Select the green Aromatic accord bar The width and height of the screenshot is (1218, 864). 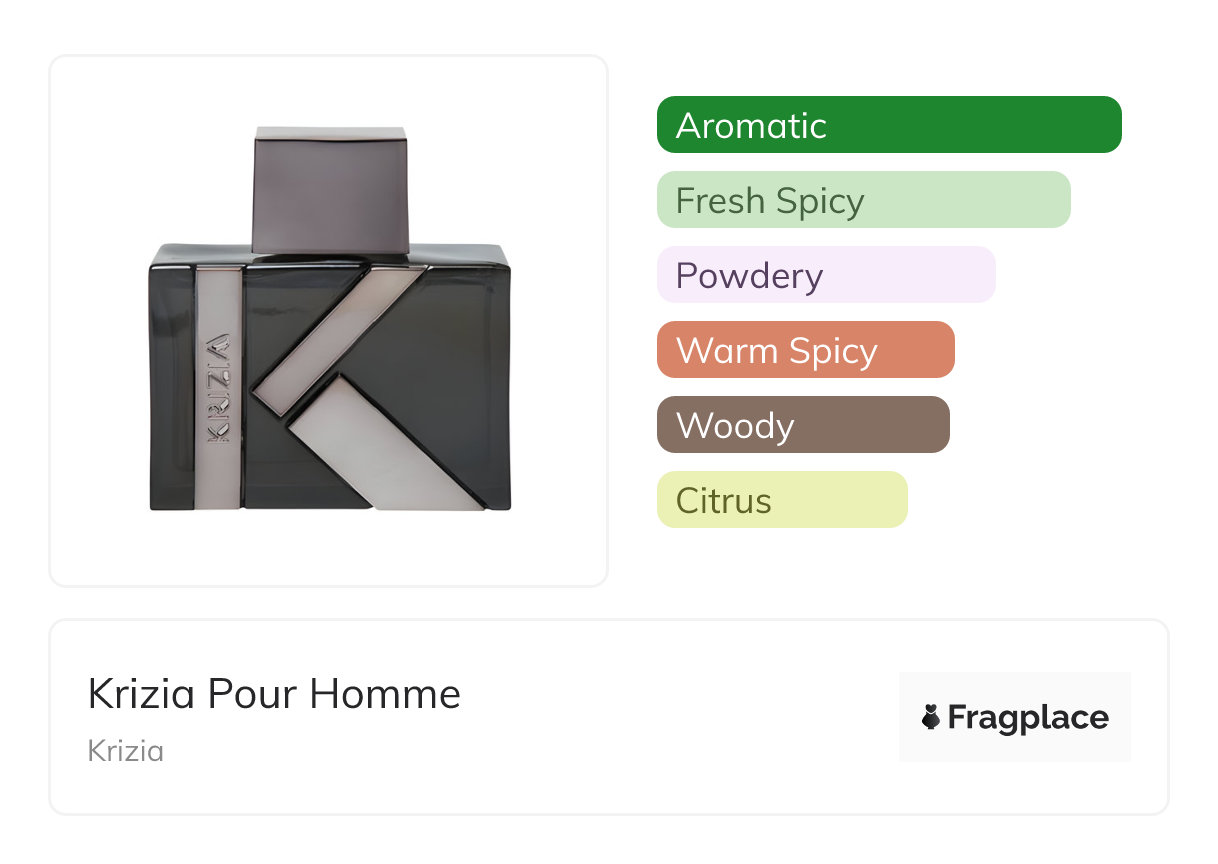click(888, 125)
